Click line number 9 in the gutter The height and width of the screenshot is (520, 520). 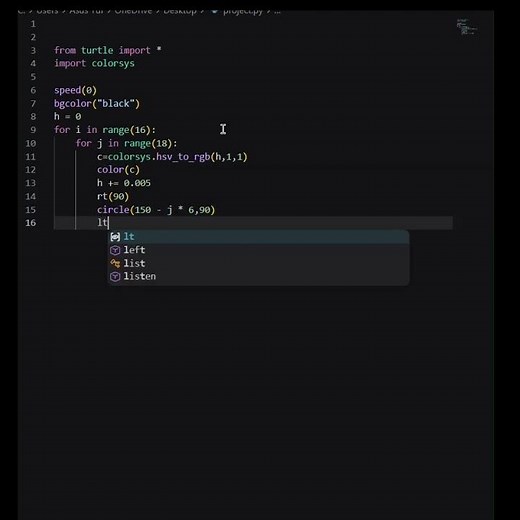33,130
